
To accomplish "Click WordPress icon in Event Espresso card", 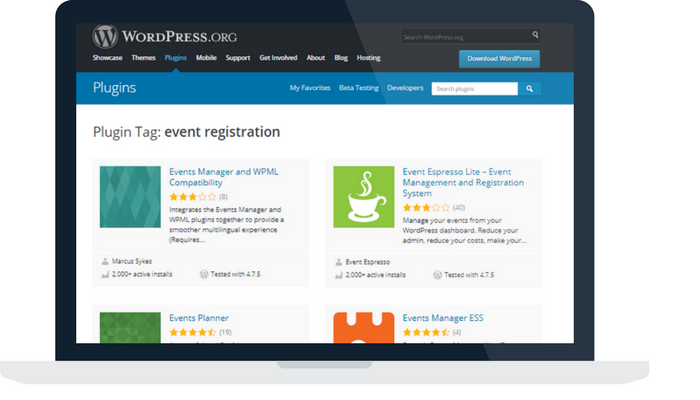I will [x=438, y=275].
